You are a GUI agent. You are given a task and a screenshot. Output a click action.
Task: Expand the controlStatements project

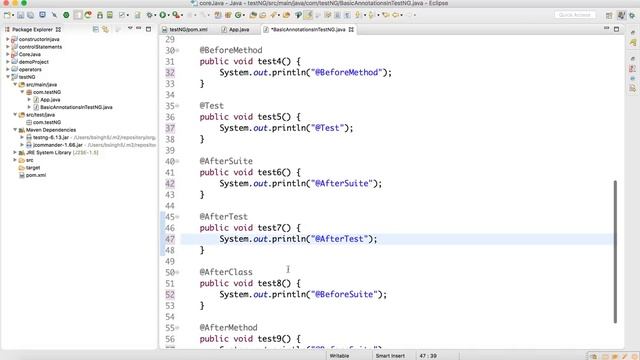(x=7, y=47)
